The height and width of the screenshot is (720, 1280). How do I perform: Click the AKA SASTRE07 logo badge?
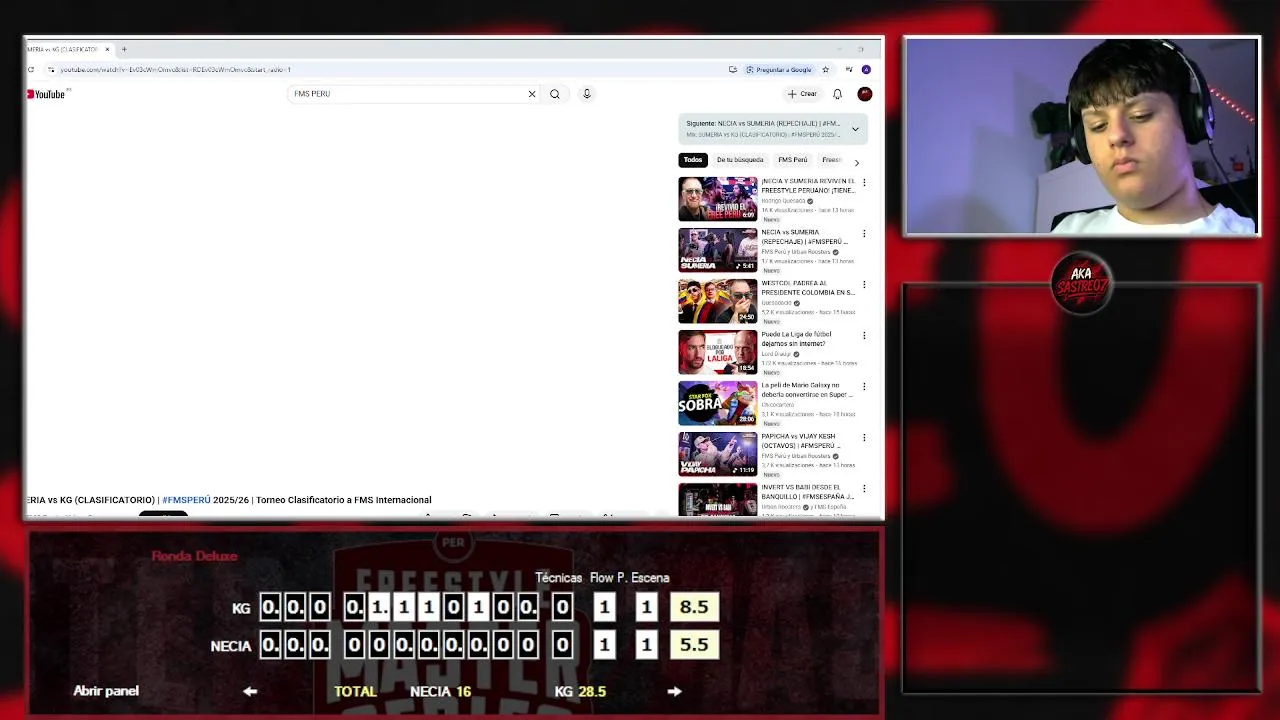(x=1081, y=283)
